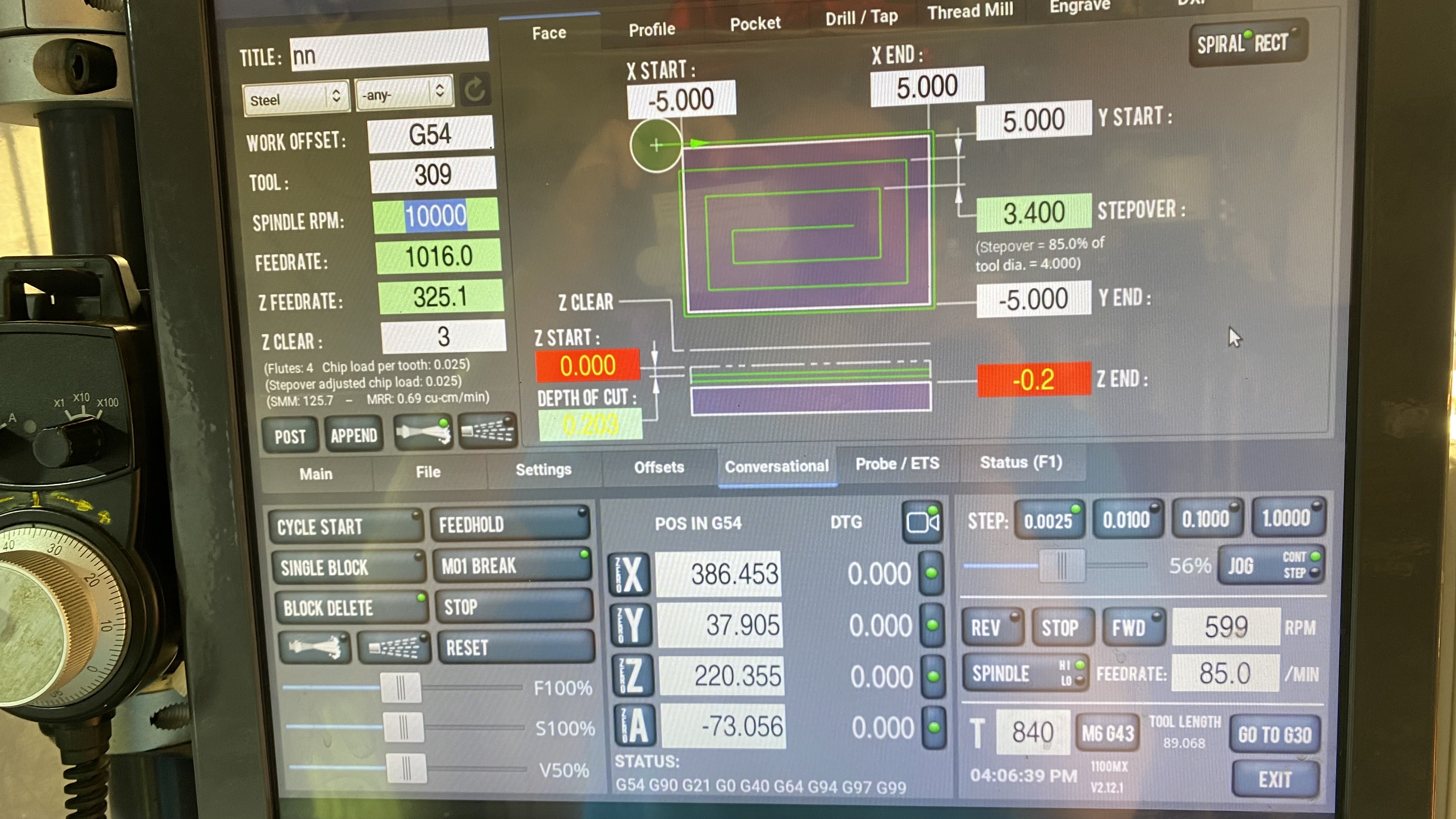1456x819 pixels.
Task: Select step size 0.0025
Action: 1050,519
